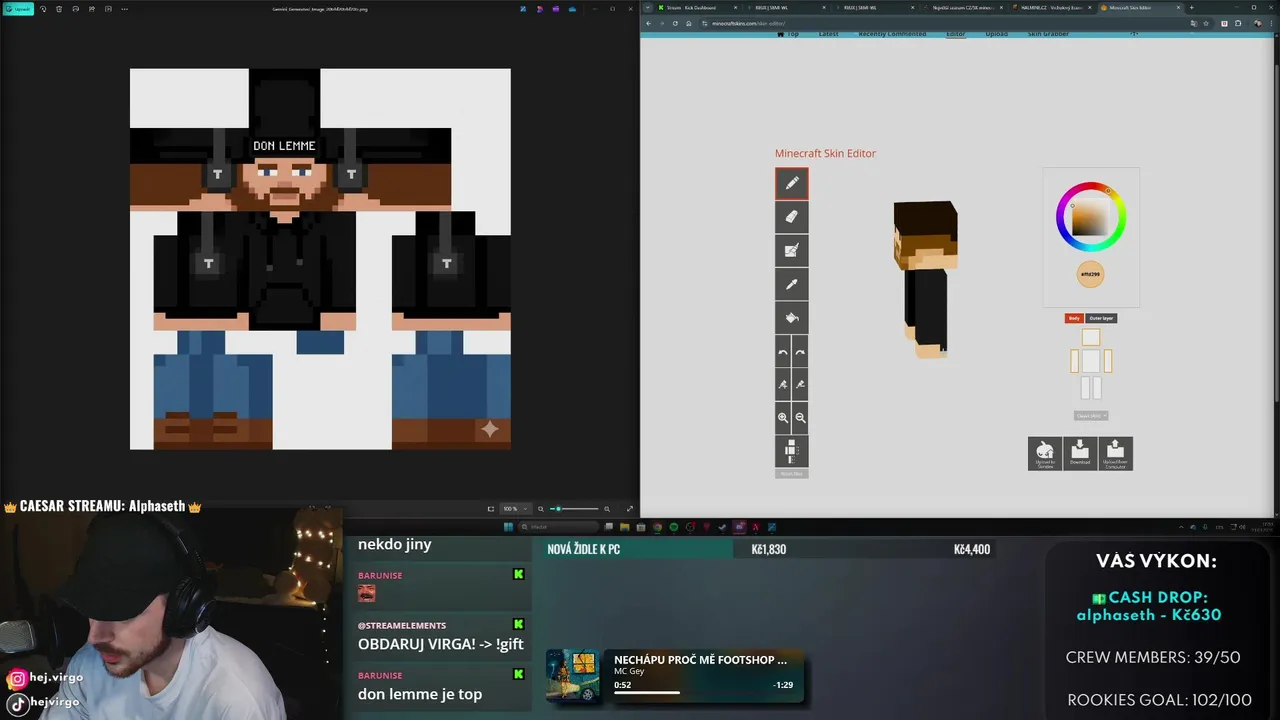Open the Latest nav item
This screenshot has width=1280, height=720.
829,34
